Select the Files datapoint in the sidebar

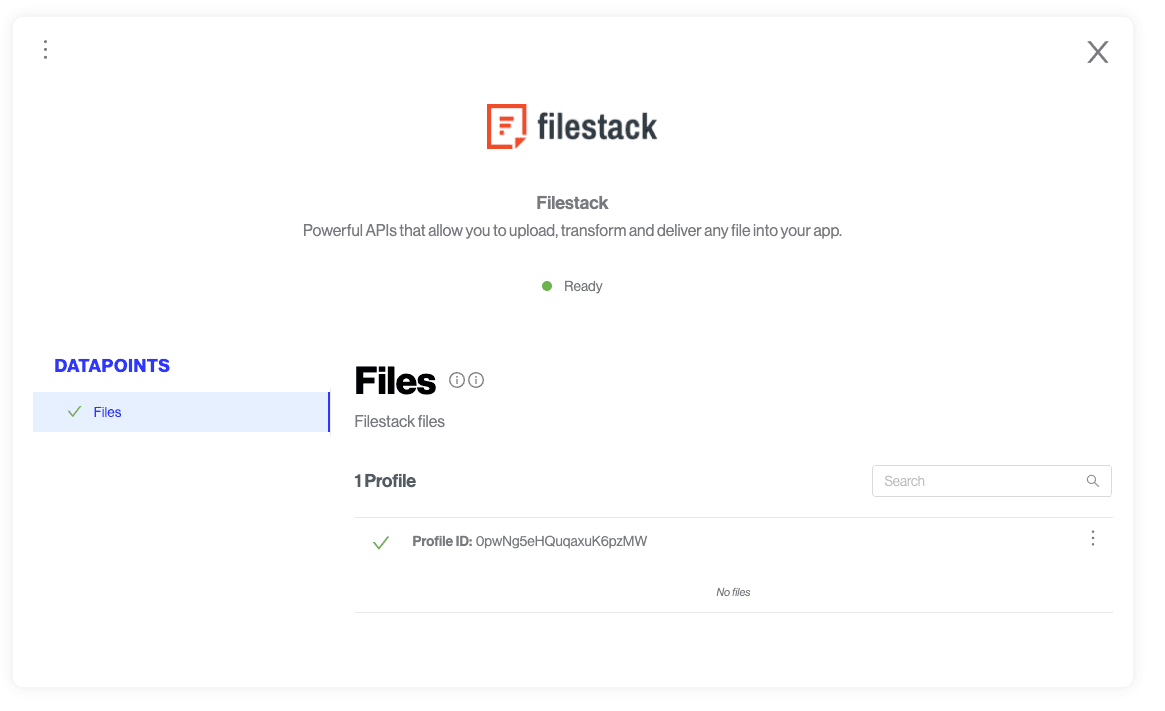pos(108,412)
